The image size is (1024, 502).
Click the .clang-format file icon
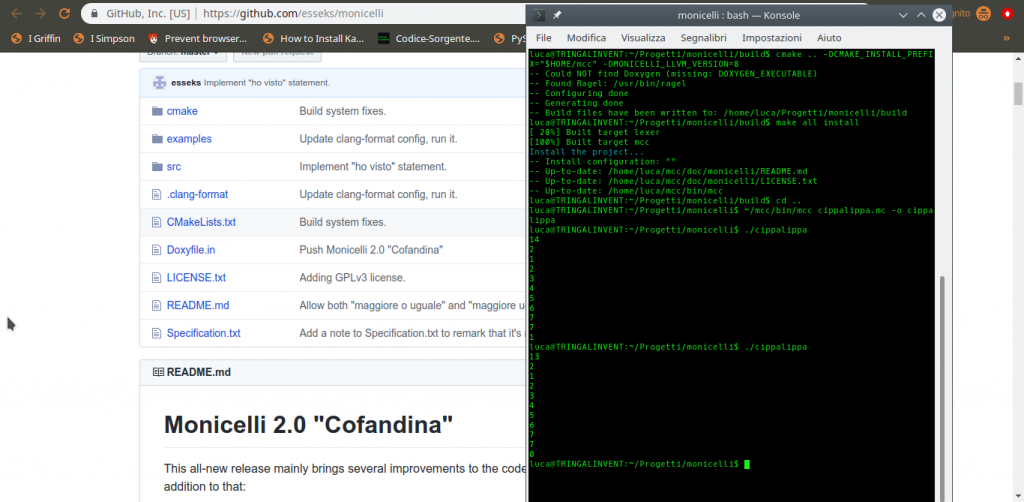(156, 195)
